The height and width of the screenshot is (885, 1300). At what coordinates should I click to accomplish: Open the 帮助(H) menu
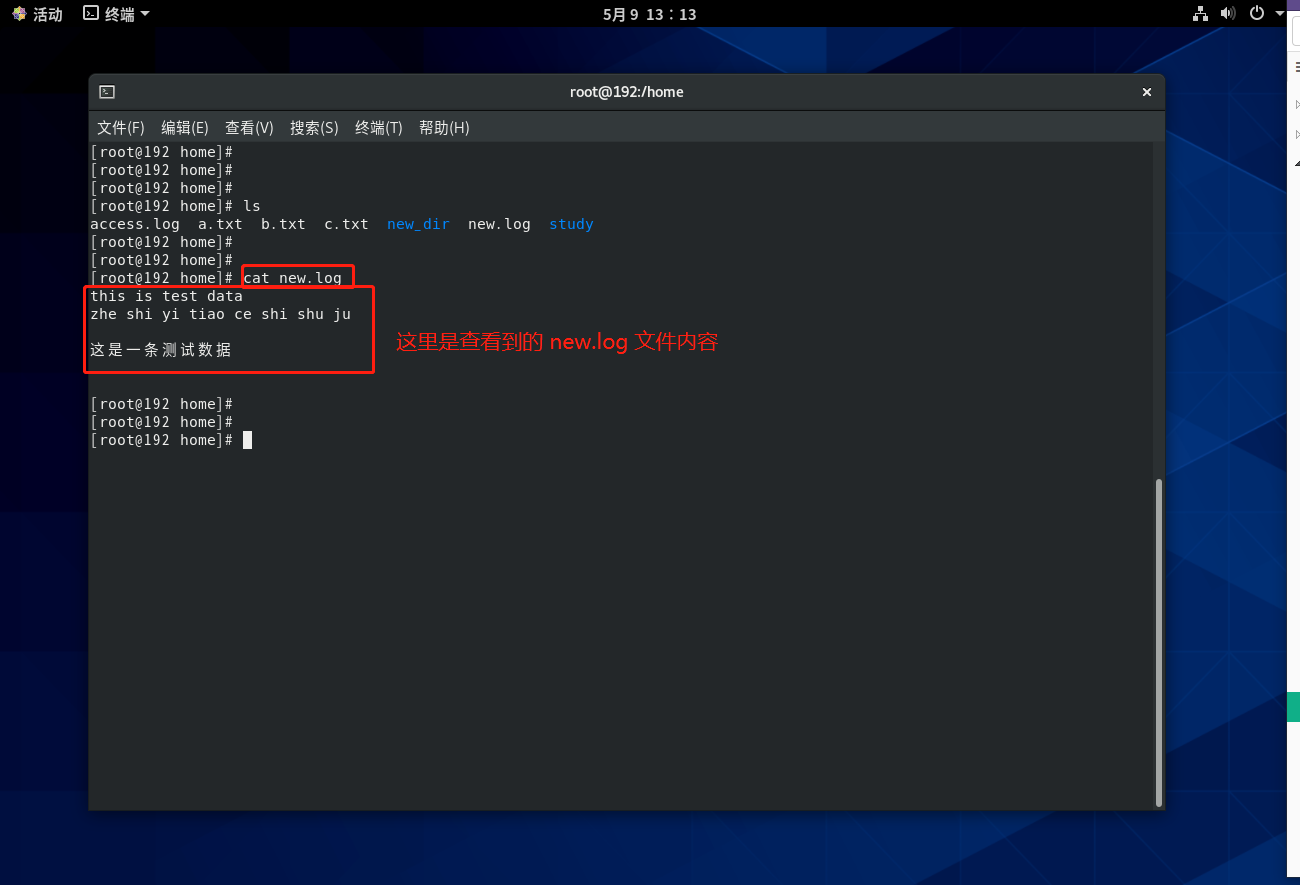pyautogui.click(x=444, y=128)
